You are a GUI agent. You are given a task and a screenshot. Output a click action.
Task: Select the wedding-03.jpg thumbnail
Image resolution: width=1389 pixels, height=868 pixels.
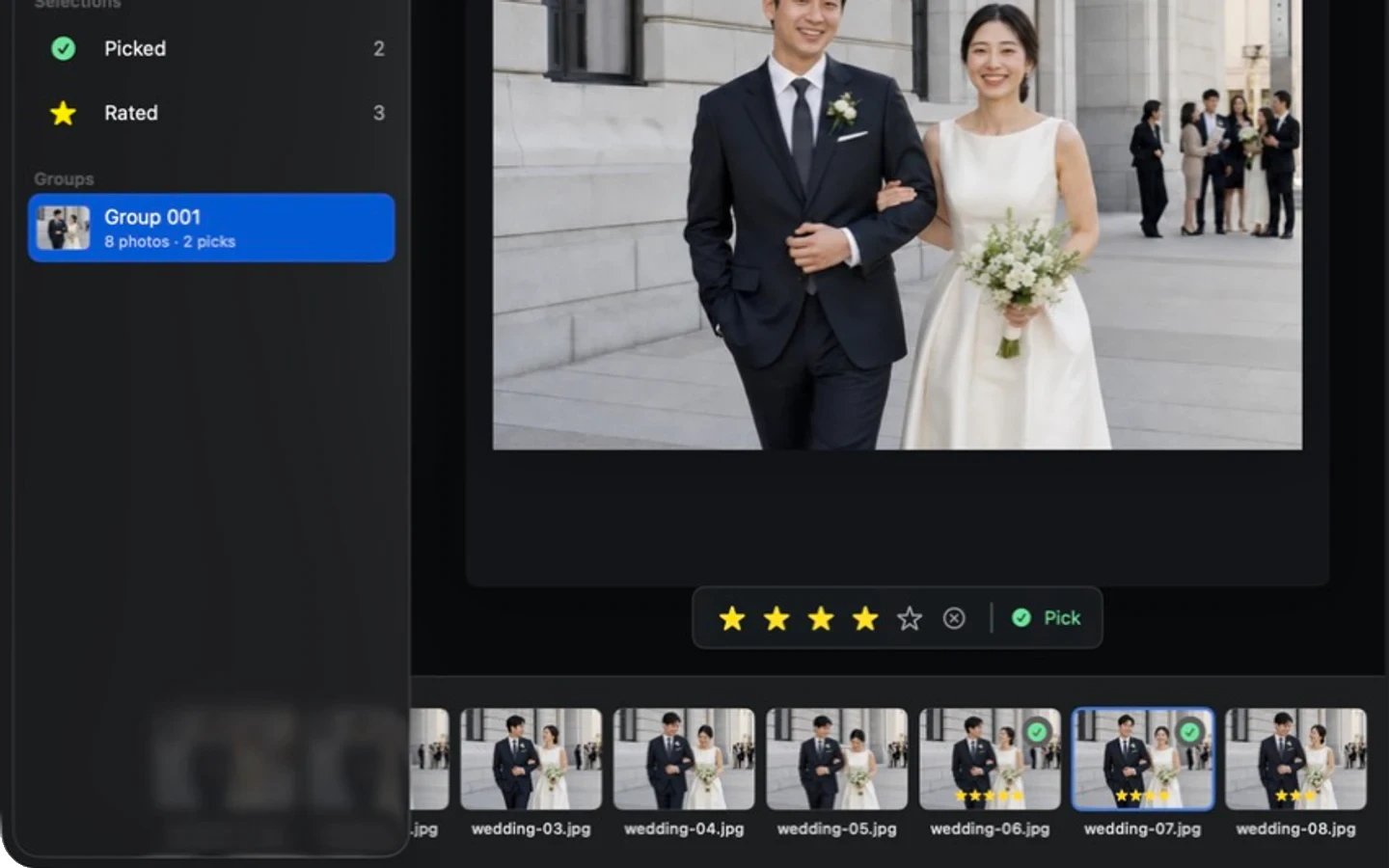tap(531, 759)
